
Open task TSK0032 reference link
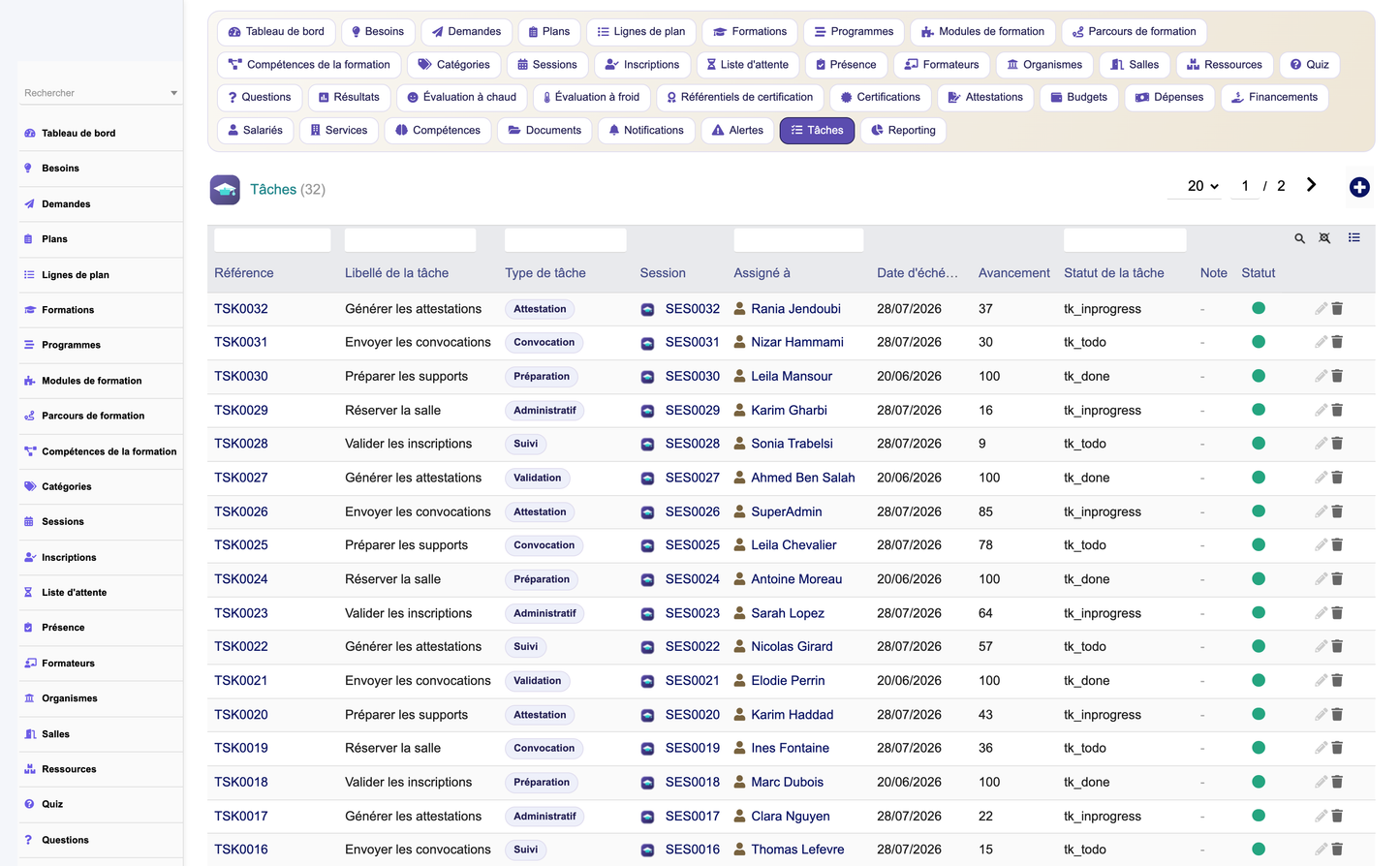(241, 309)
